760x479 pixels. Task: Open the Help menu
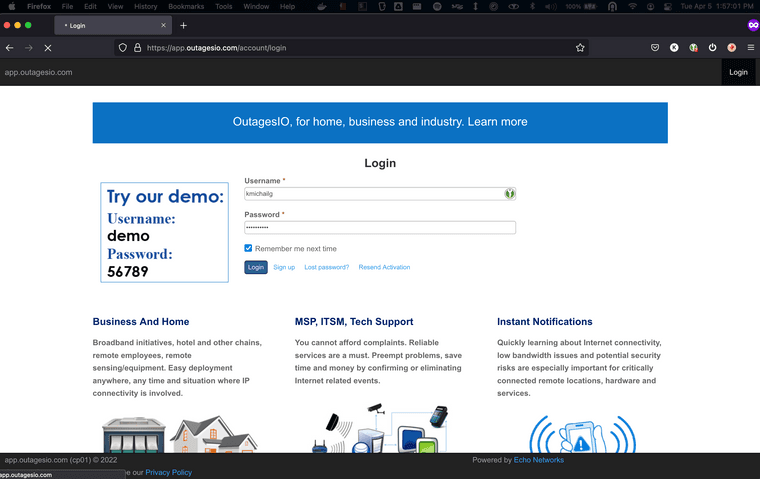287,6
